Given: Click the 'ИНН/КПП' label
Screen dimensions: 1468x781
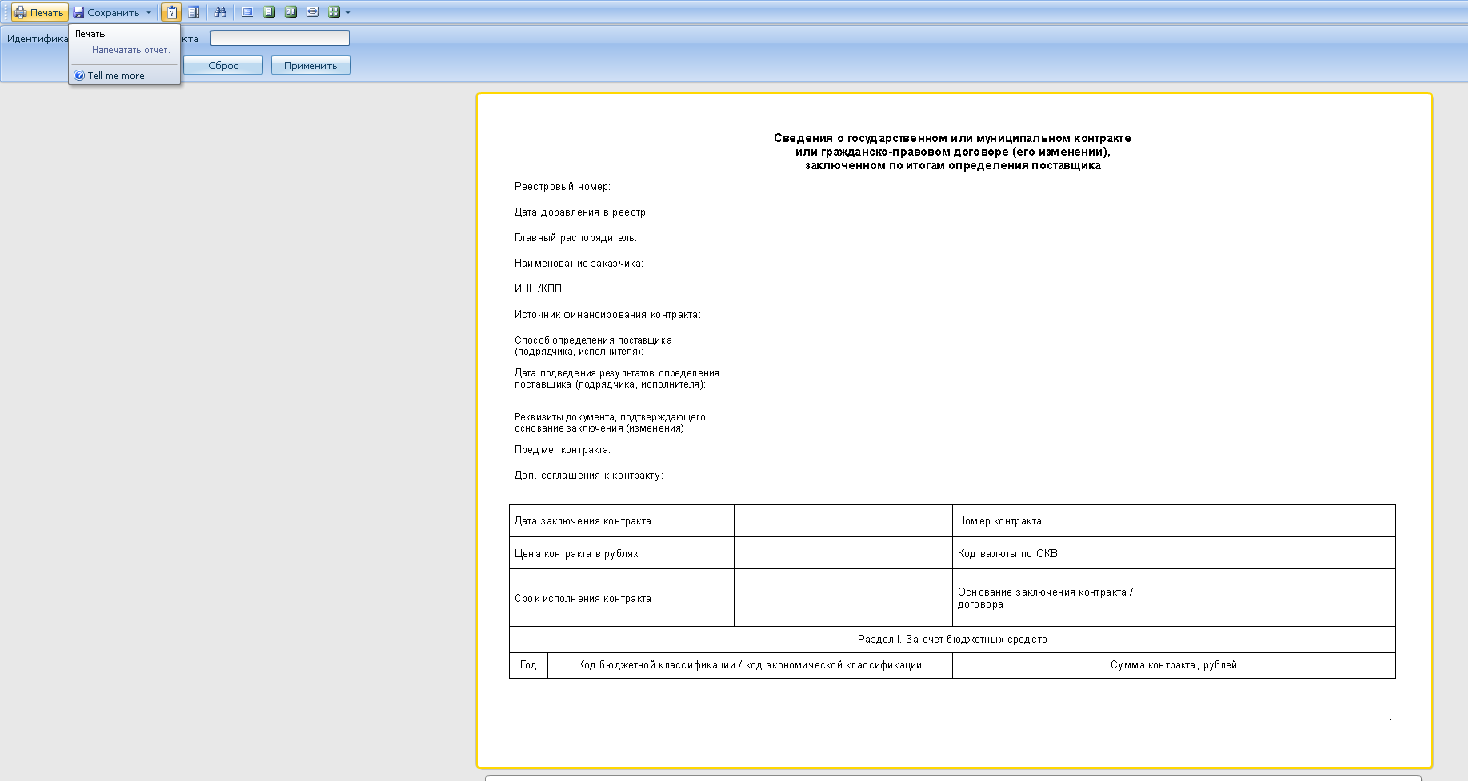Looking at the screenshot, I should coord(537,288).
